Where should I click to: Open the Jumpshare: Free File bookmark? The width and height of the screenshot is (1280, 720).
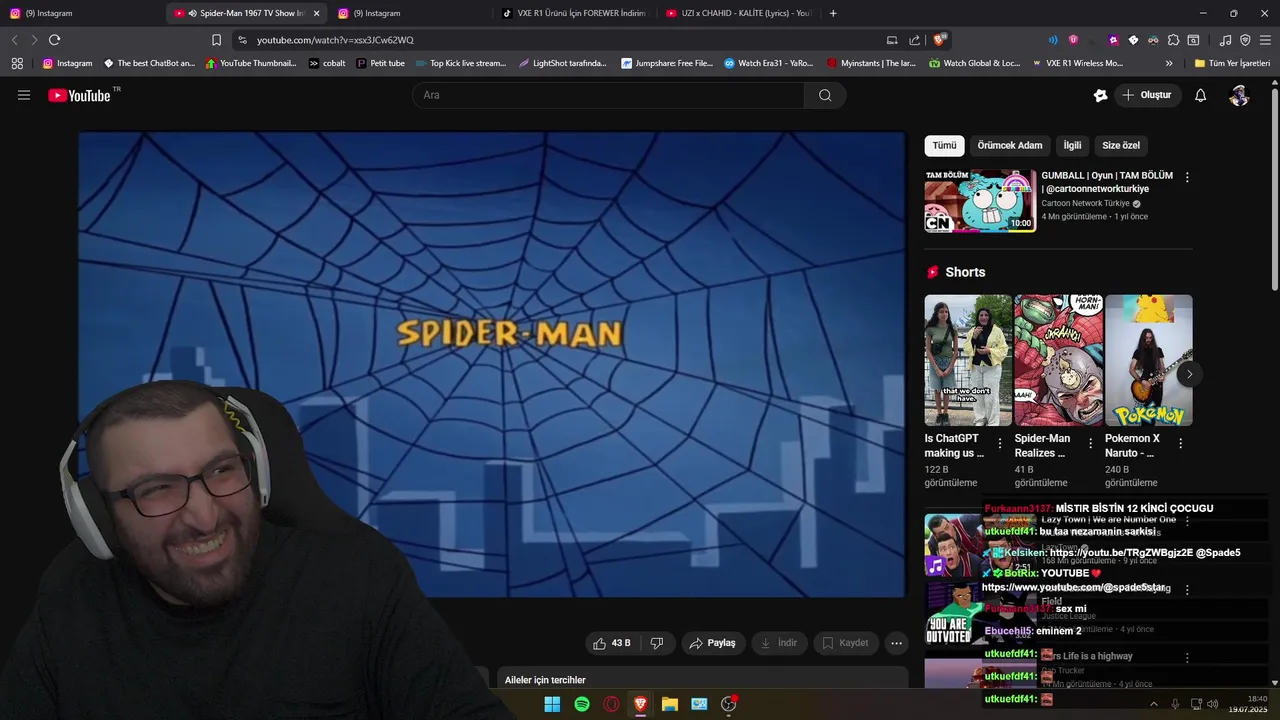point(667,63)
